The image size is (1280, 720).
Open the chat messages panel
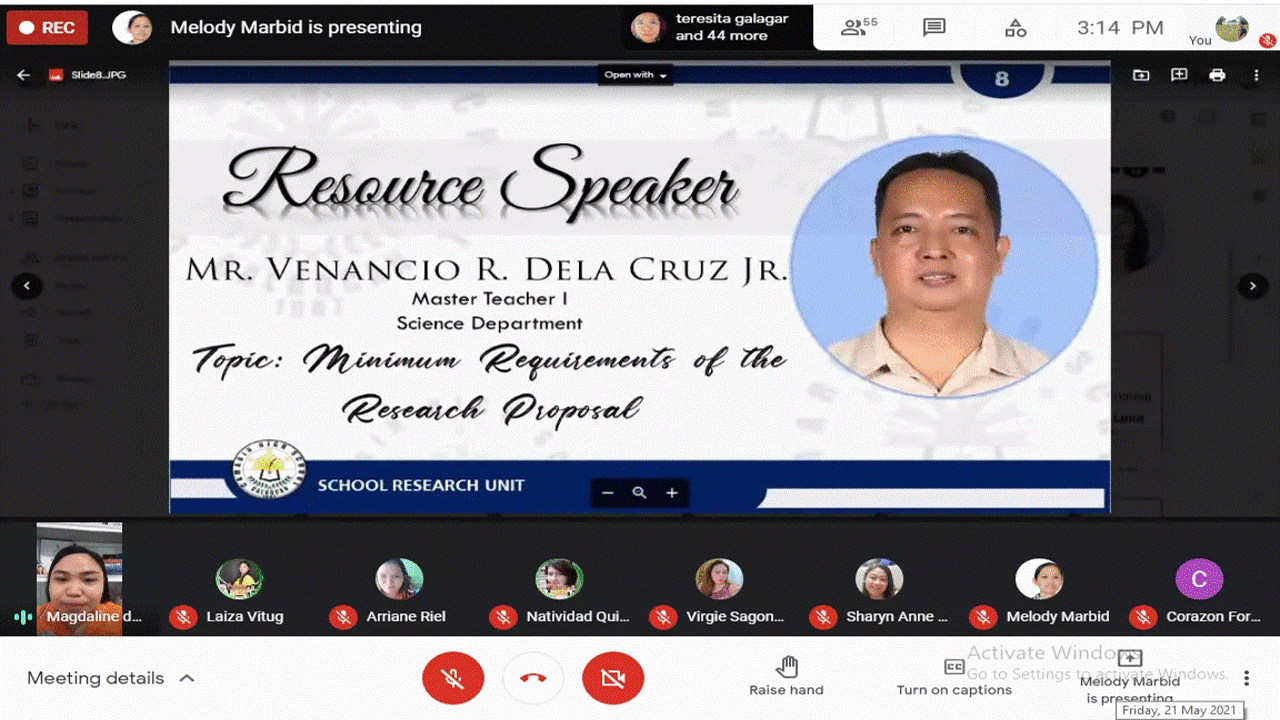coord(934,27)
